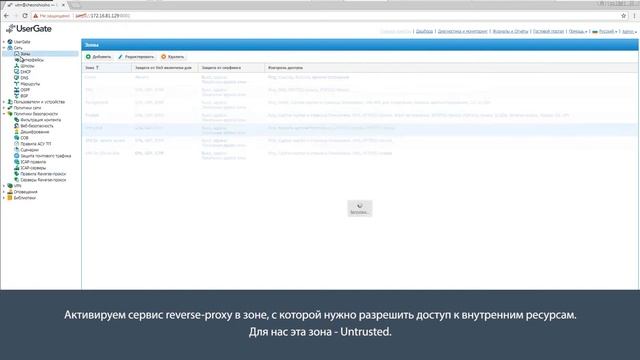640x360 pixels.
Task: Open the Дешифрование icon
Action: pos(17,132)
